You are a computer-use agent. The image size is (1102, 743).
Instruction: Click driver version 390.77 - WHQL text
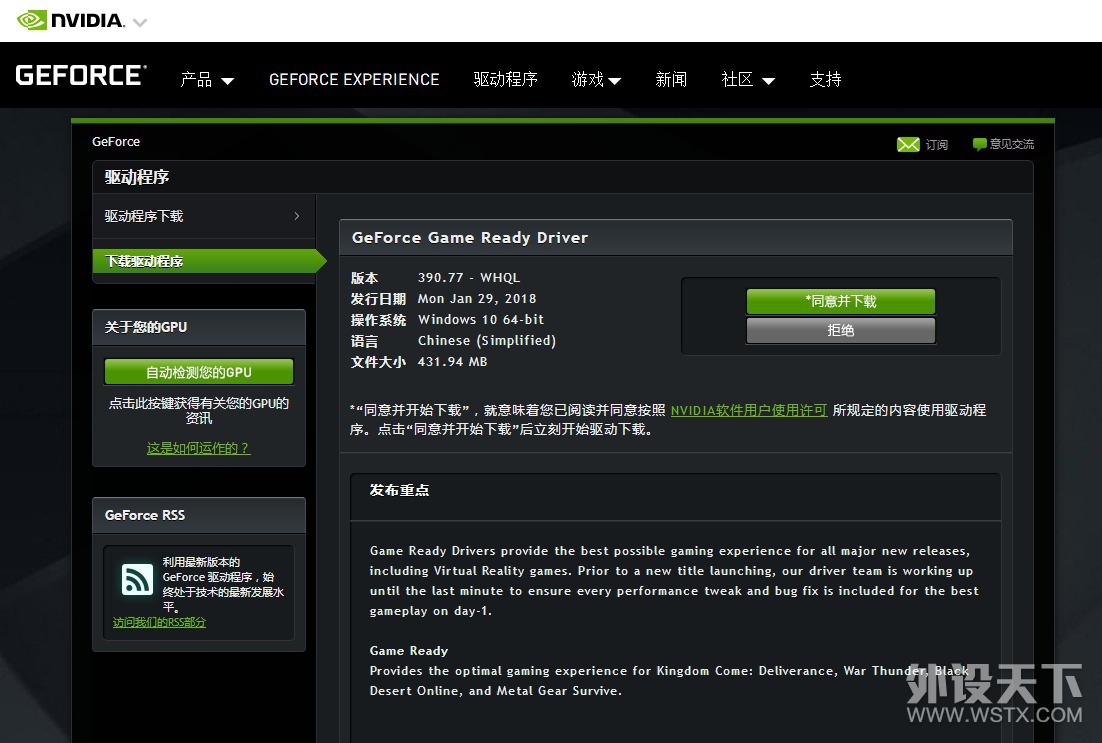[469, 278]
